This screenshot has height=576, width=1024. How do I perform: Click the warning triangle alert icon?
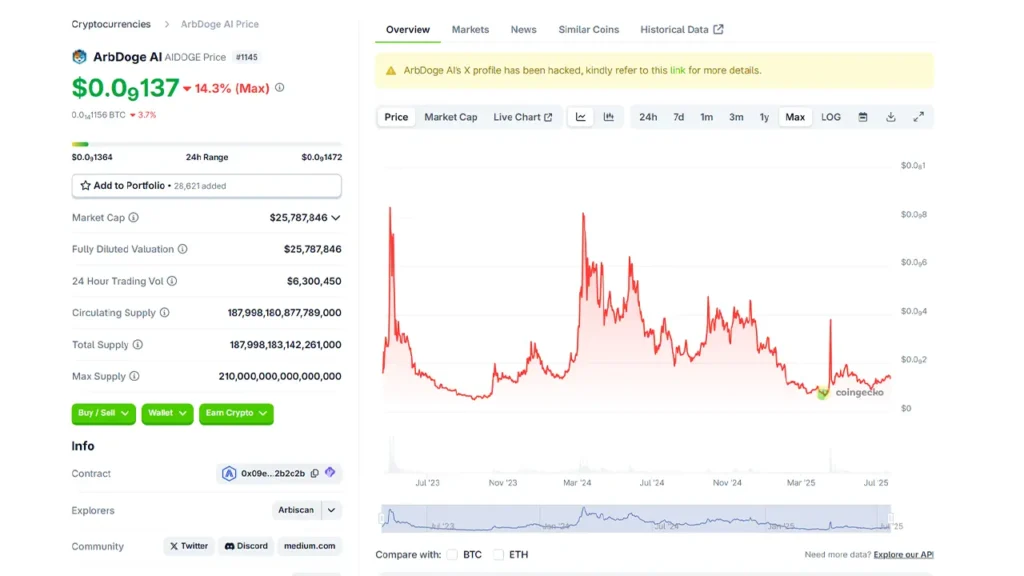tap(391, 71)
